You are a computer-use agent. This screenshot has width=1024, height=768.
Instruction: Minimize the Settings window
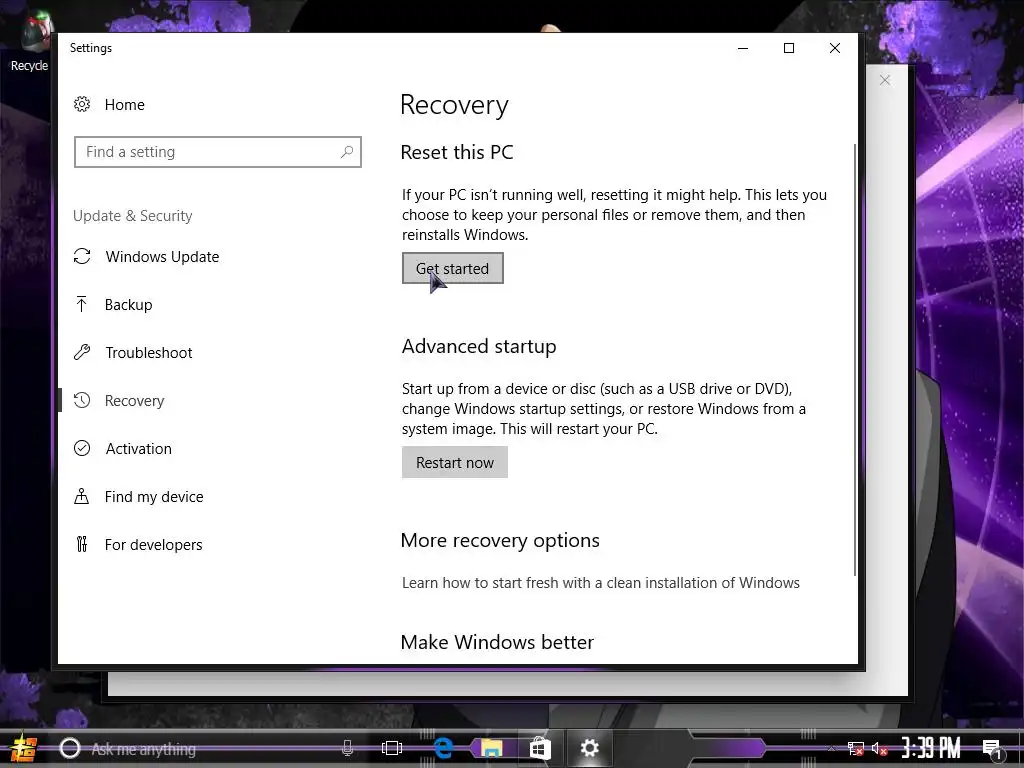(x=743, y=48)
